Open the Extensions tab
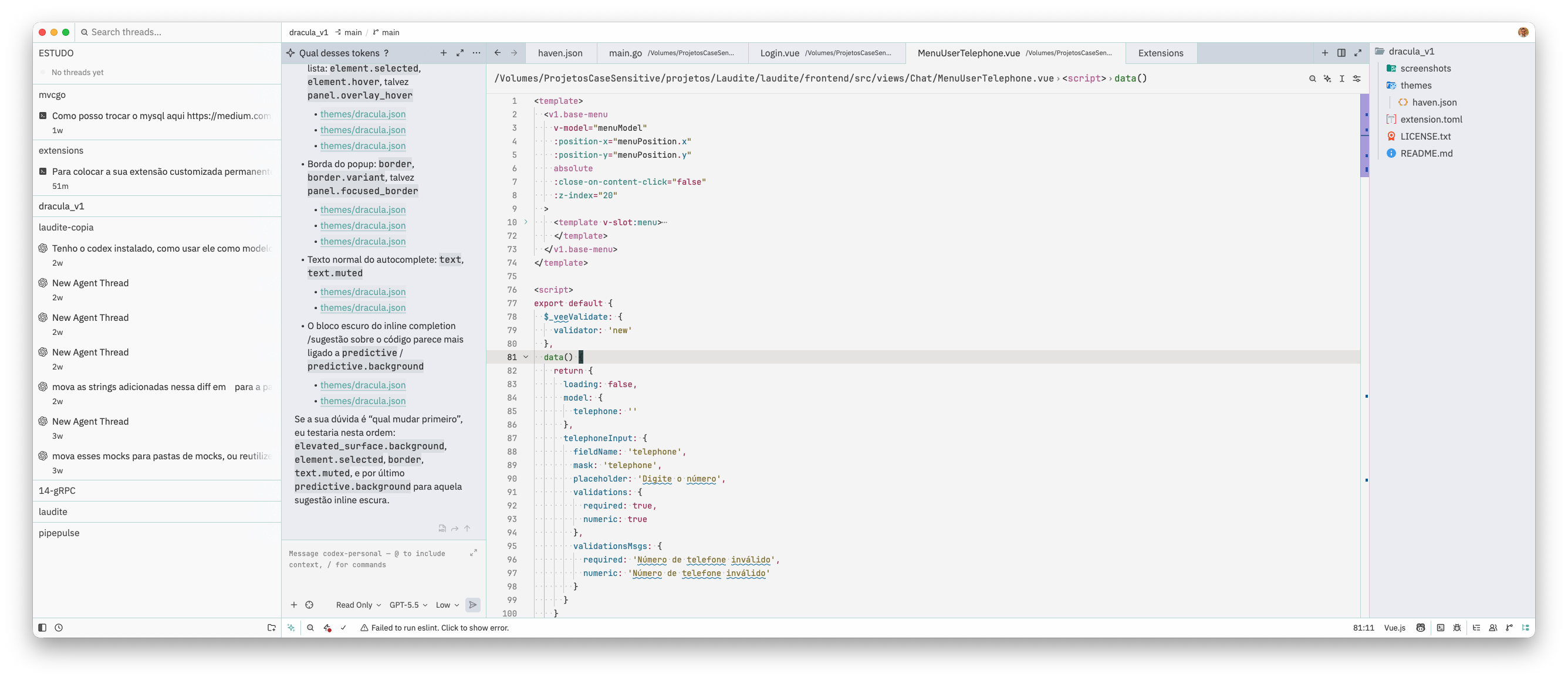This screenshot has width=1568, height=681. pos(1161,53)
